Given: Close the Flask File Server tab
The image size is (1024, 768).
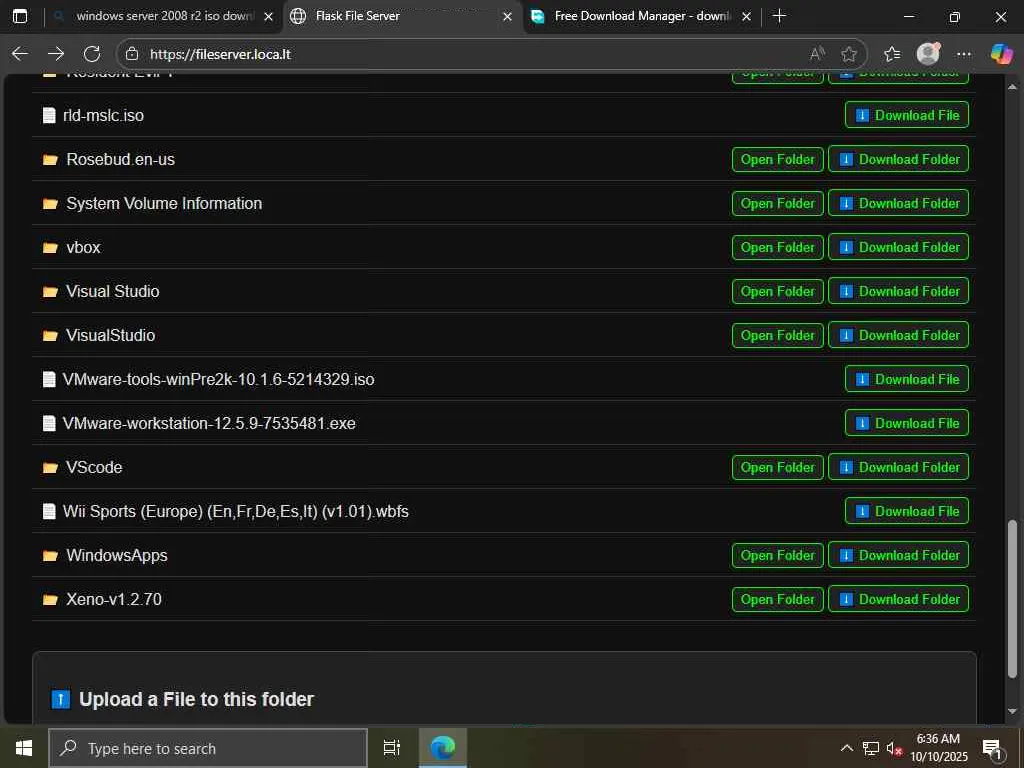Looking at the screenshot, I should [507, 16].
